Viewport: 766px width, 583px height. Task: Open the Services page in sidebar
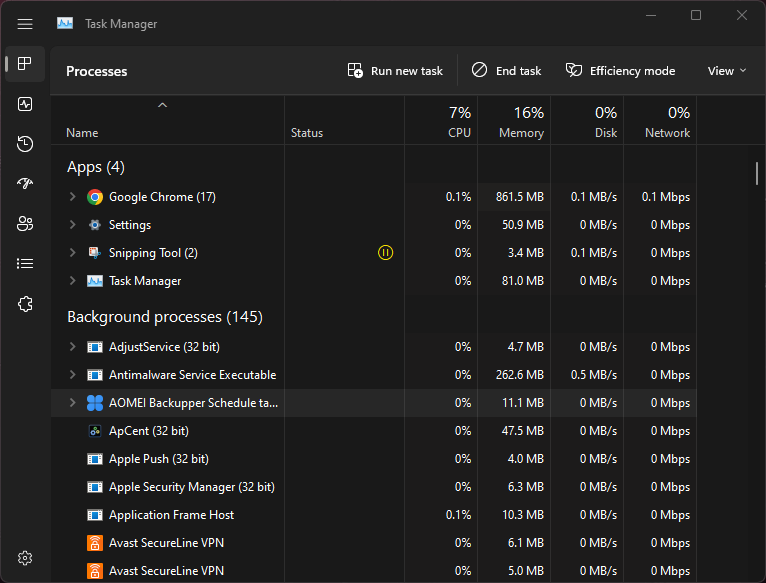pos(25,304)
